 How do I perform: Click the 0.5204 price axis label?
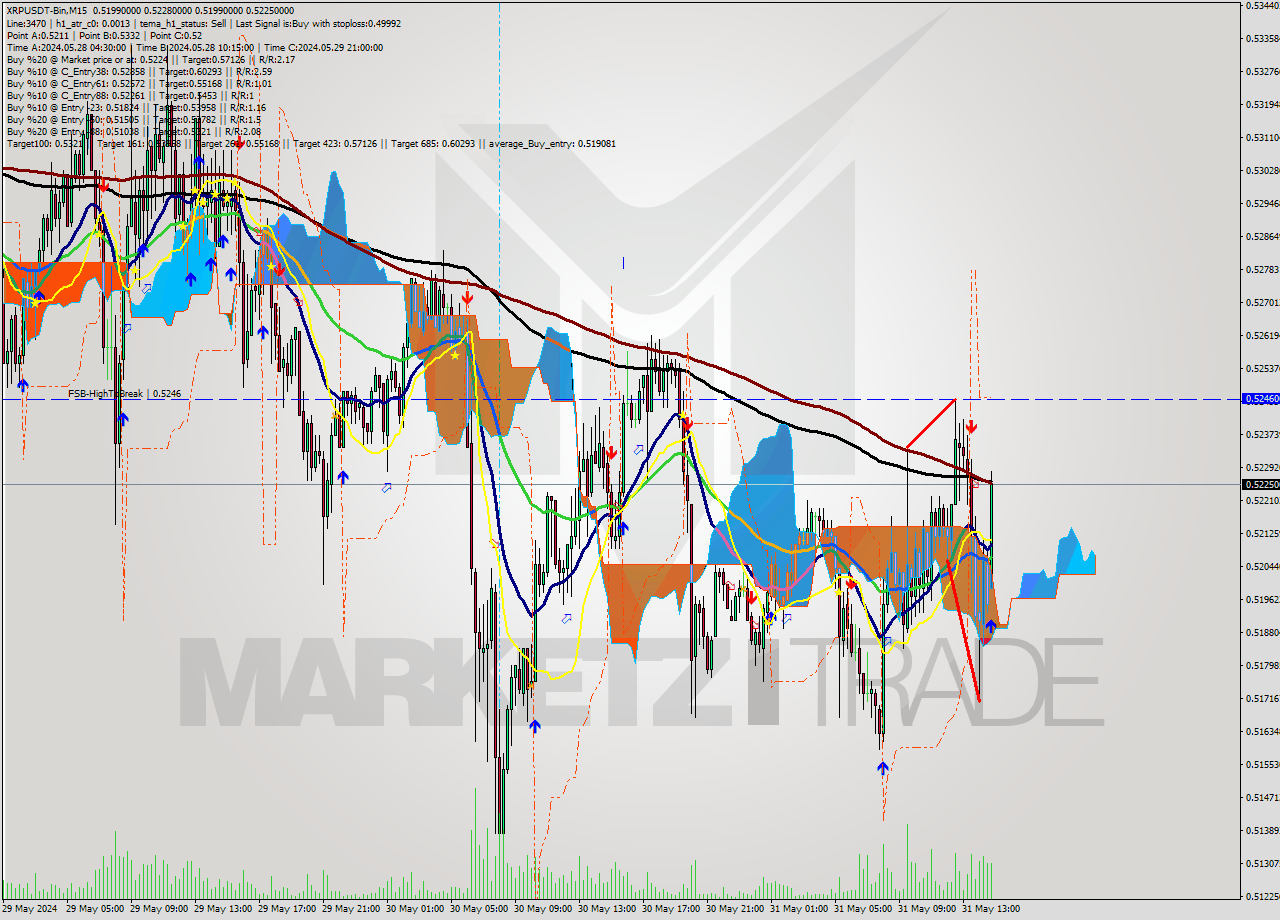(x=1262, y=566)
